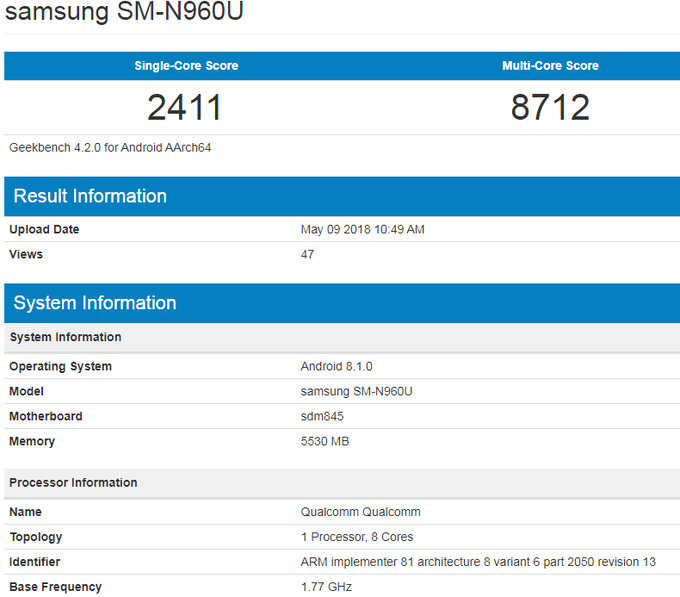The image size is (680, 597).
Task: Select the Upload Date row label
Action: click(x=44, y=229)
